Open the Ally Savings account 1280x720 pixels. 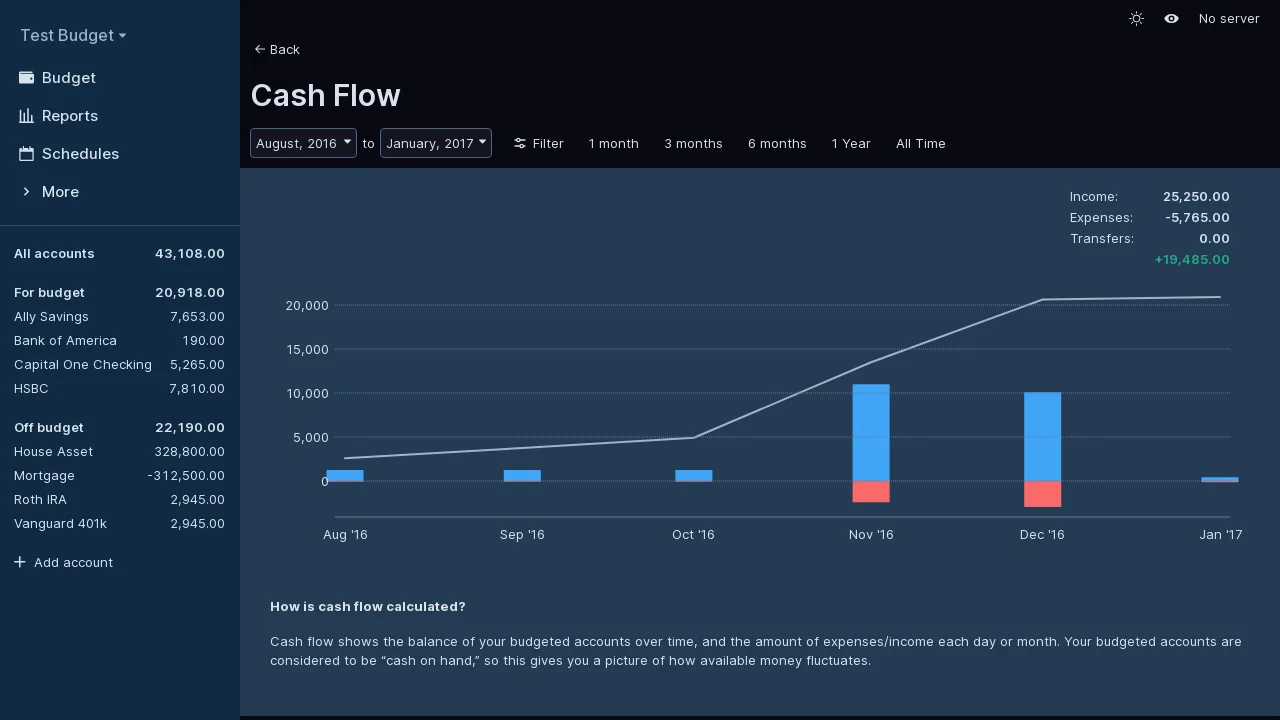pos(51,317)
